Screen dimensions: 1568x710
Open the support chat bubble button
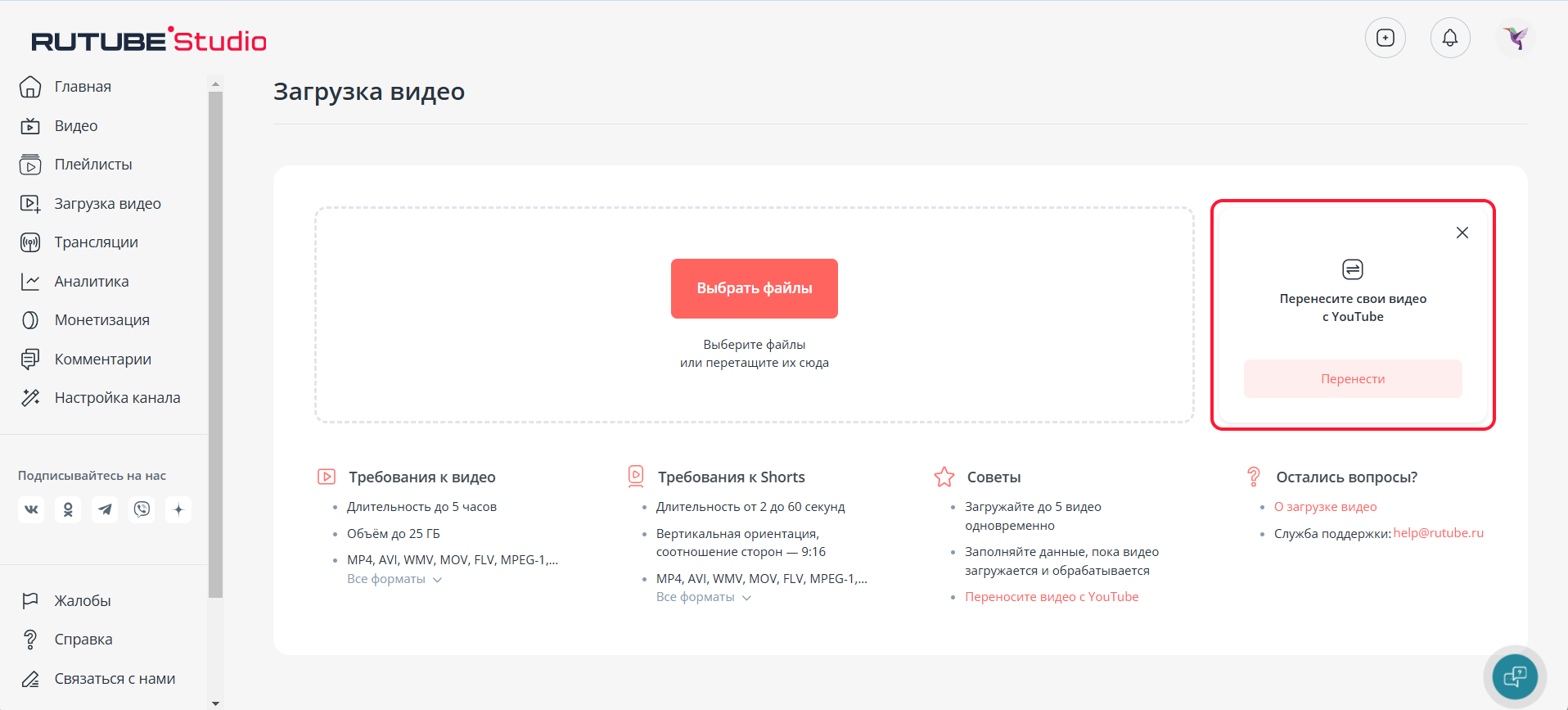[1515, 676]
